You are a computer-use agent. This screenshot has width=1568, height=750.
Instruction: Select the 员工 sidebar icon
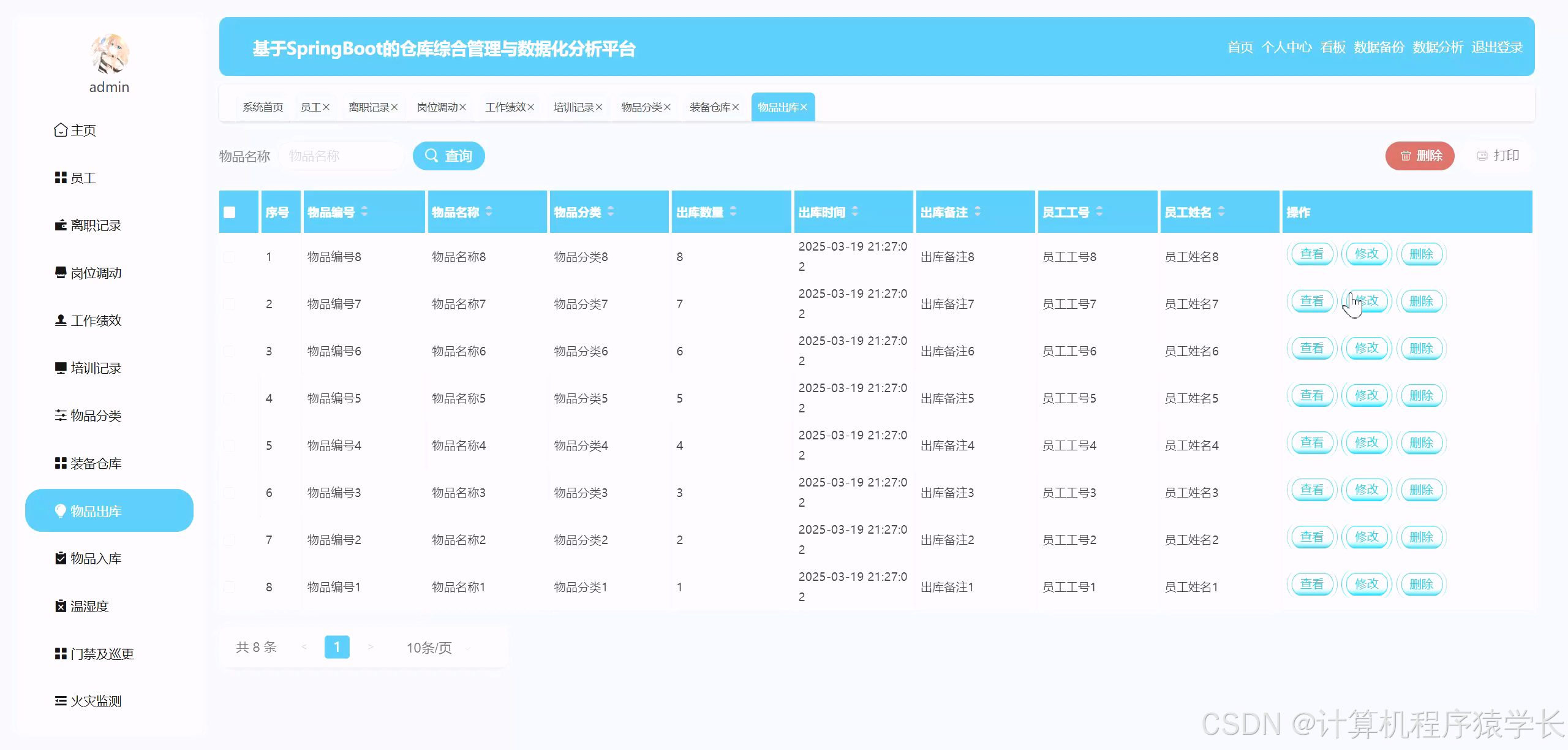click(60, 178)
